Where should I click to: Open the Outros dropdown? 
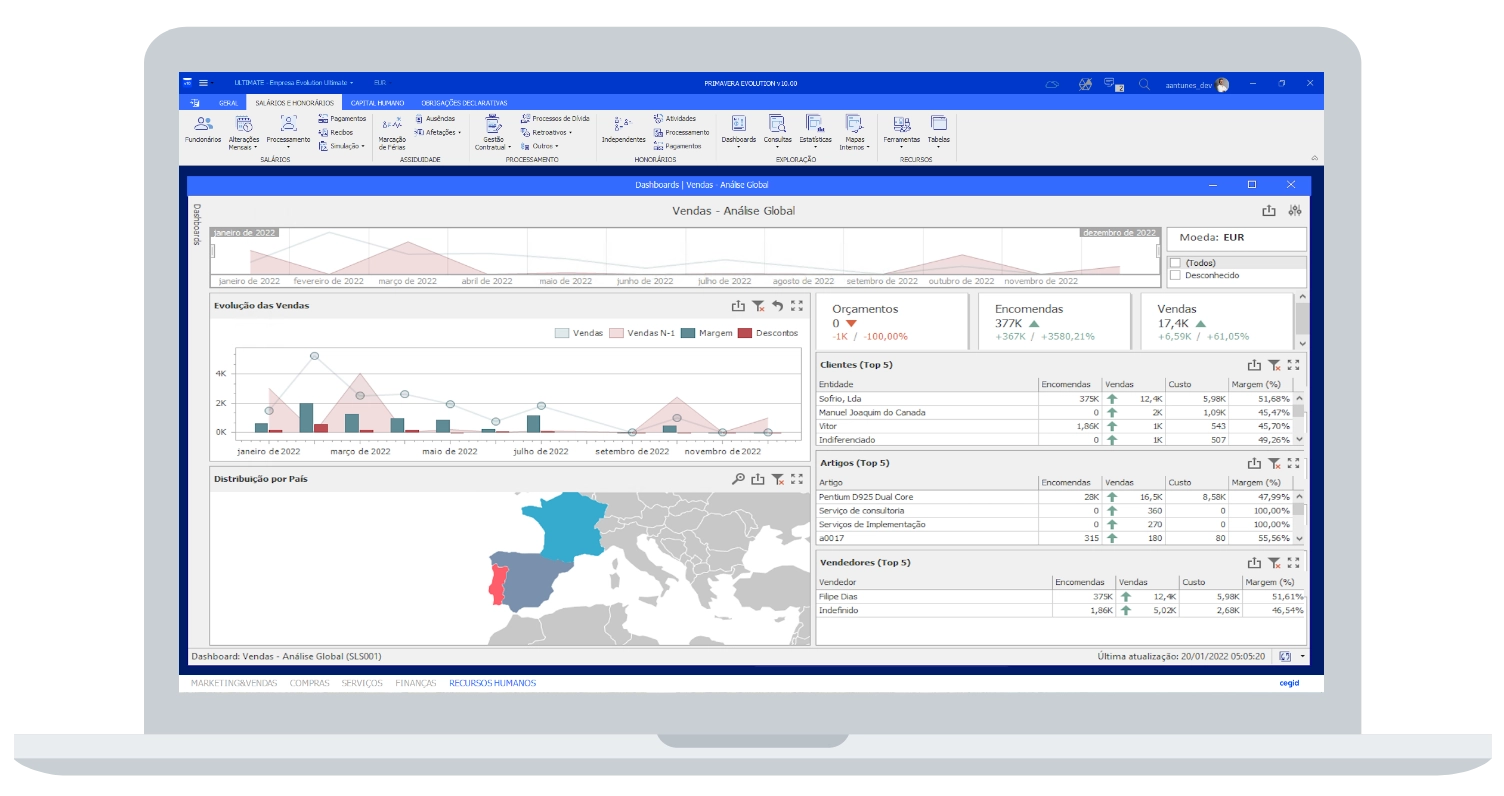pyautogui.click(x=540, y=146)
